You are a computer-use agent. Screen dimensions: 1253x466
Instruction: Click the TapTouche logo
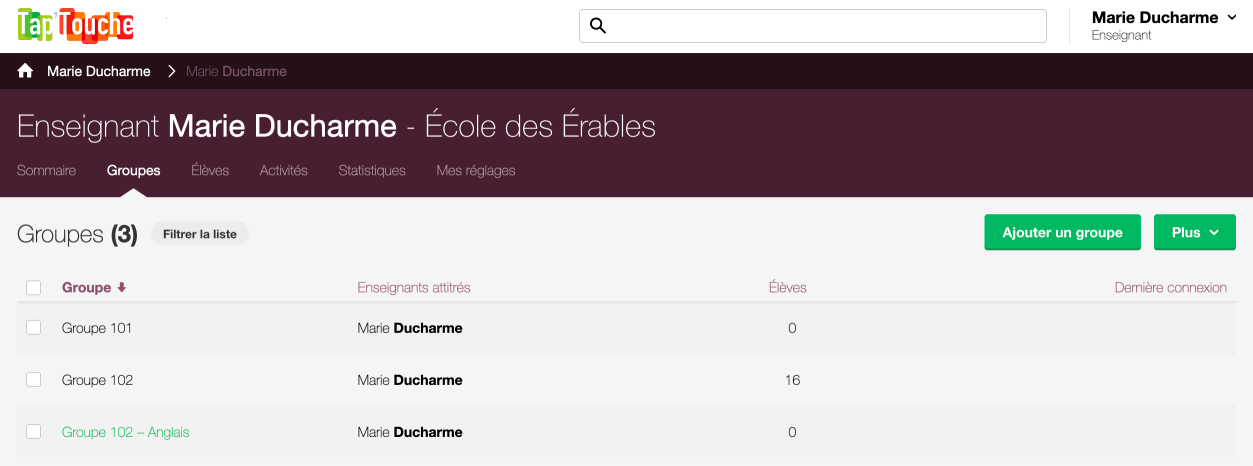[76, 26]
